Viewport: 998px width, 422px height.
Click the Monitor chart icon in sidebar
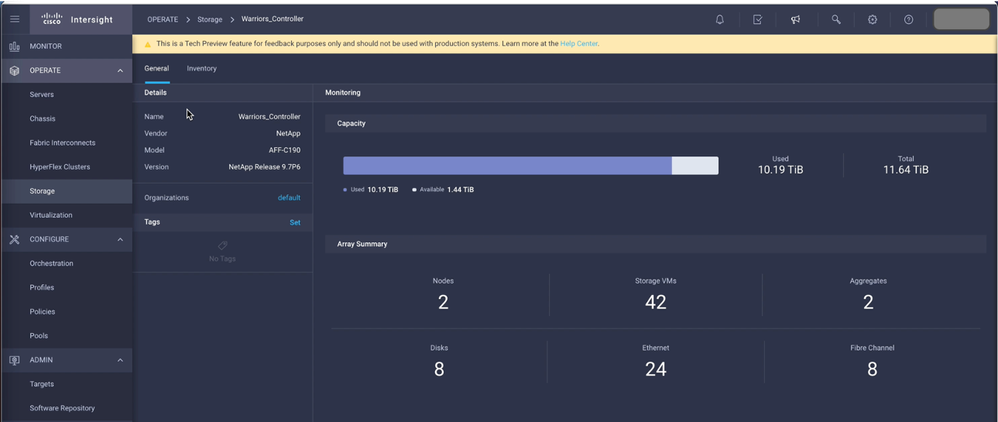click(x=14, y=46)
